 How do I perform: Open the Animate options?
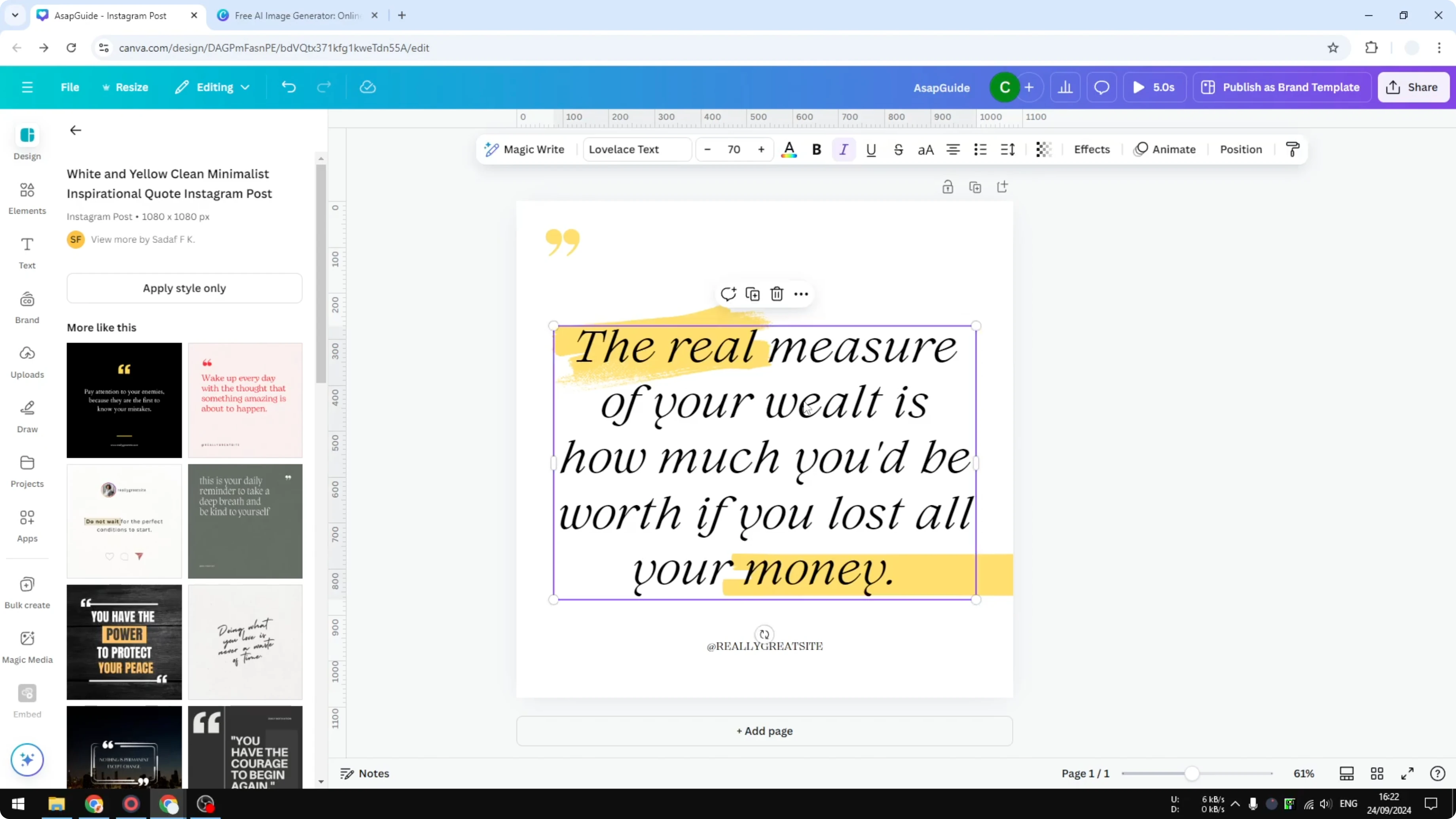coord(1165,150)
